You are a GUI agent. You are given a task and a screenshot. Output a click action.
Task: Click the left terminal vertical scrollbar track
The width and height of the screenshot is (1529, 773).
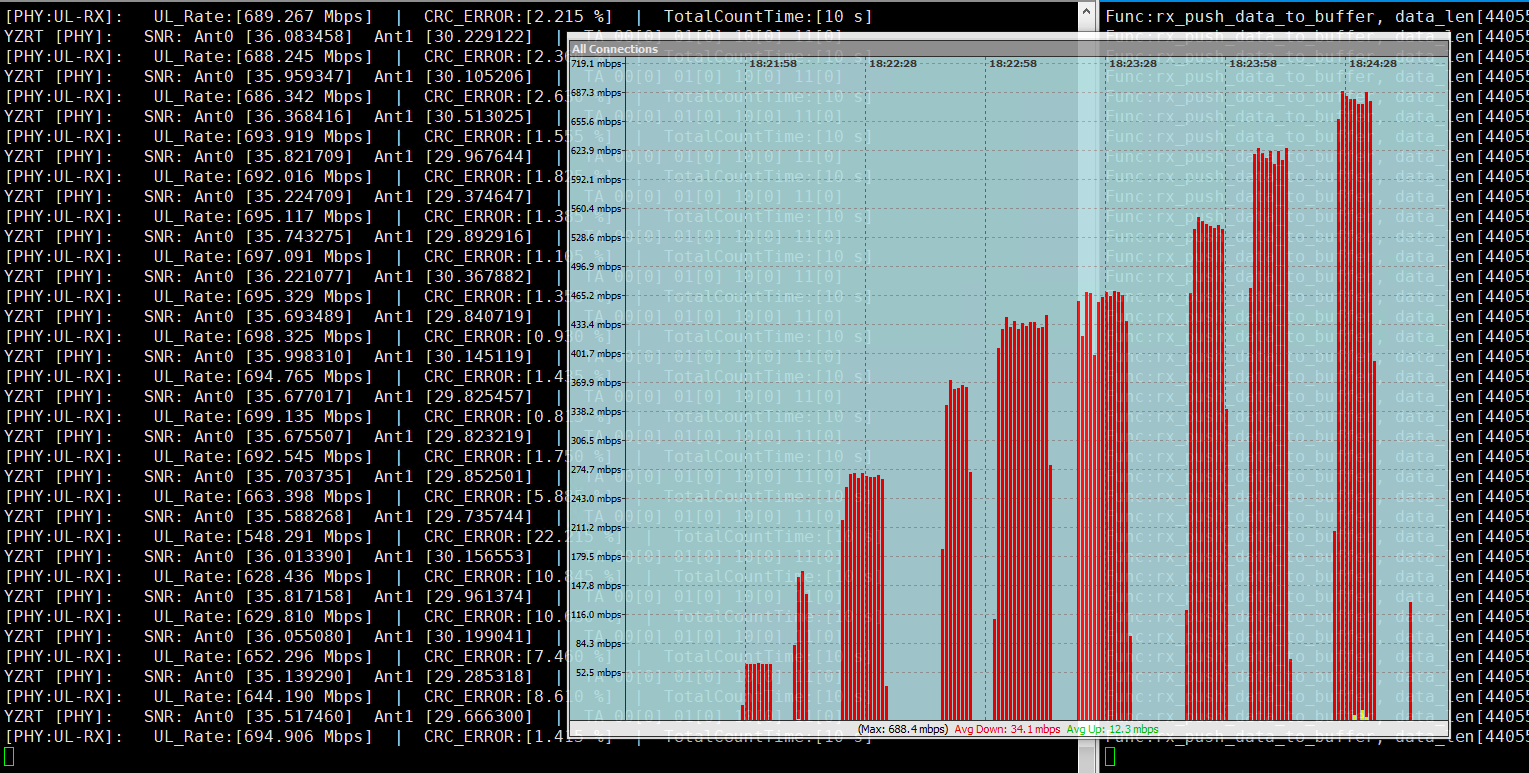coord(1088,386)
